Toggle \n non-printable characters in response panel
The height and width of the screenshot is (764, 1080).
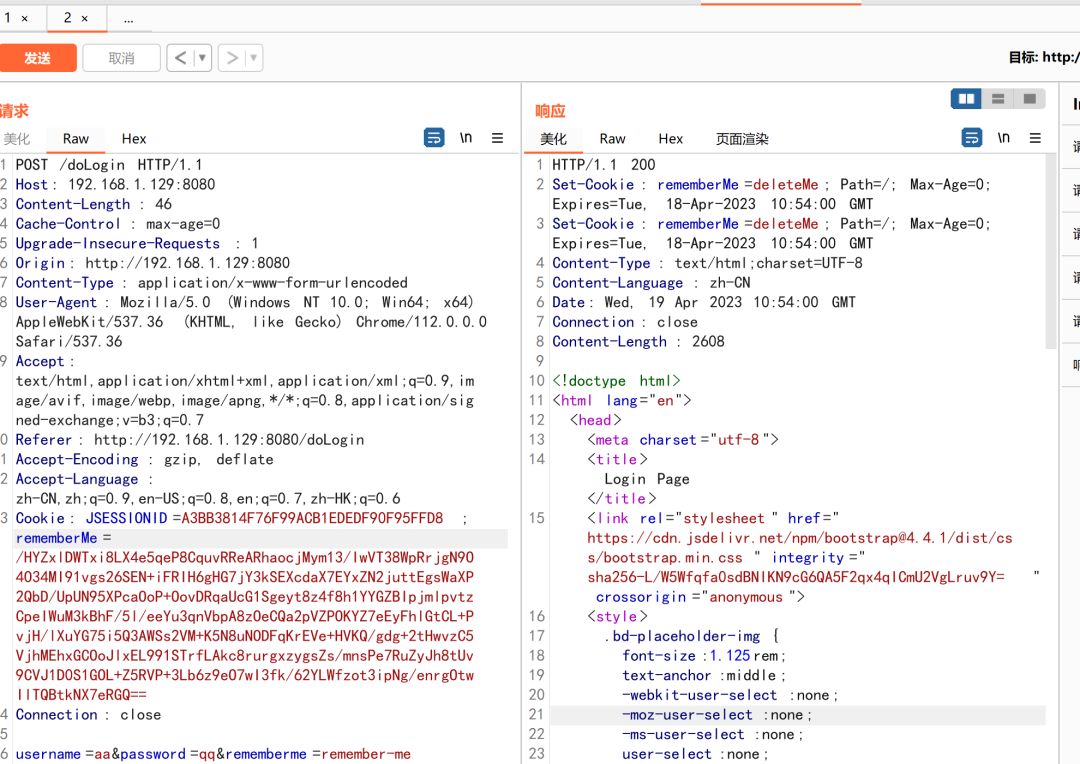(1004, 138)
